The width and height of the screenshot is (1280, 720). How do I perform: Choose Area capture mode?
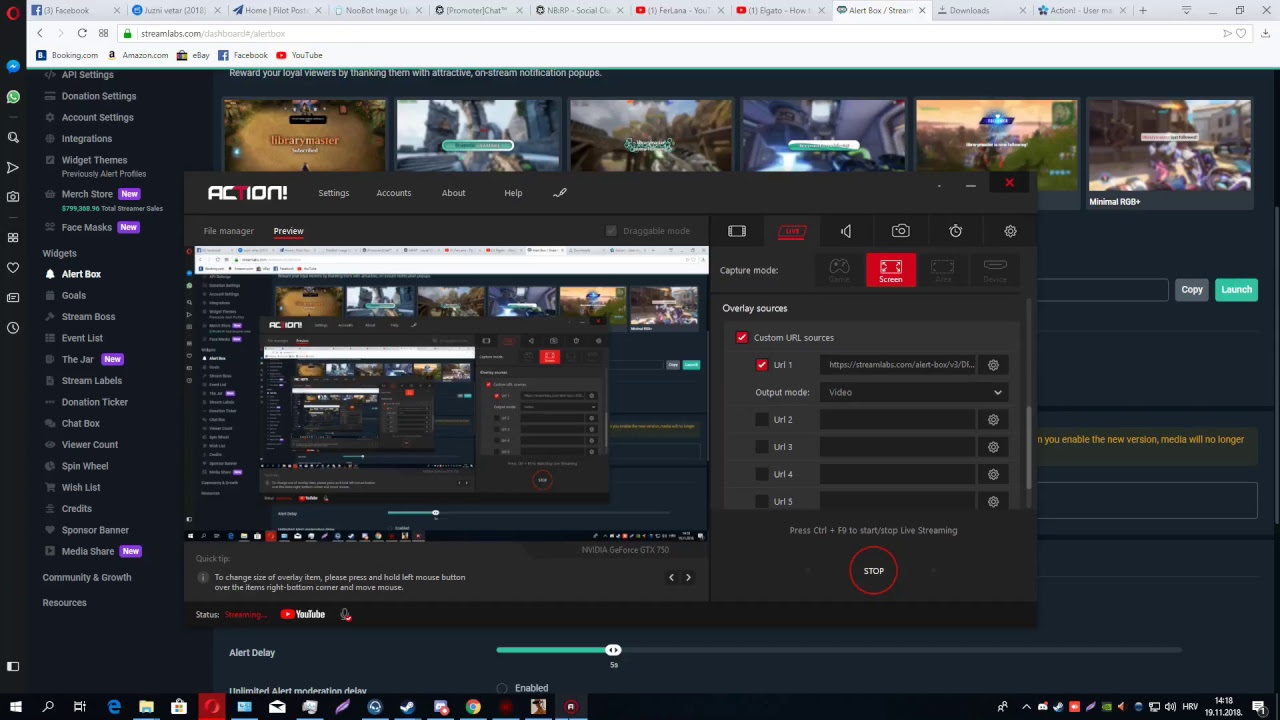coord(942,270)
